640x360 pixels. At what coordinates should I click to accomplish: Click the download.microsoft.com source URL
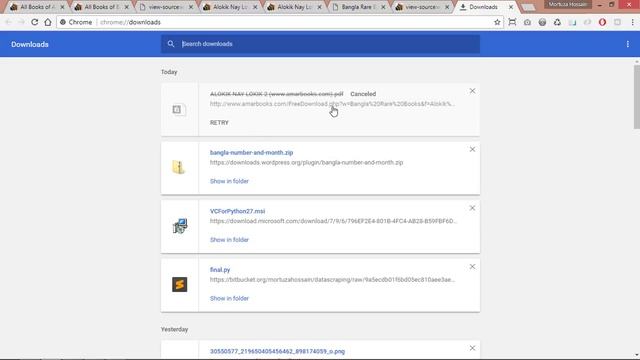(333, 221)
